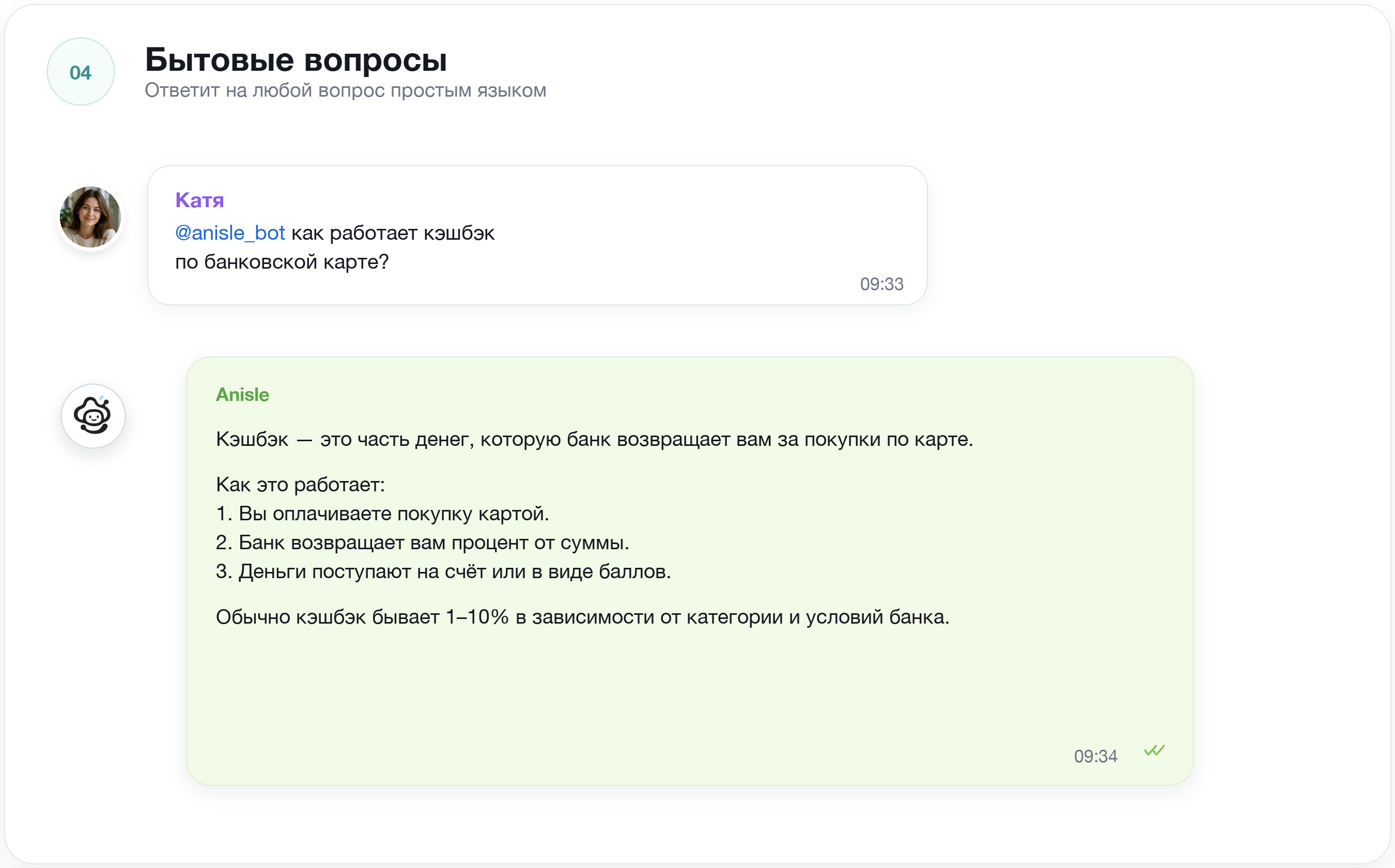The width and height of the screenshot is (1395, 868).
Task: Select the question text как работает кэшбэк
Action: click(x=393, y=233)
